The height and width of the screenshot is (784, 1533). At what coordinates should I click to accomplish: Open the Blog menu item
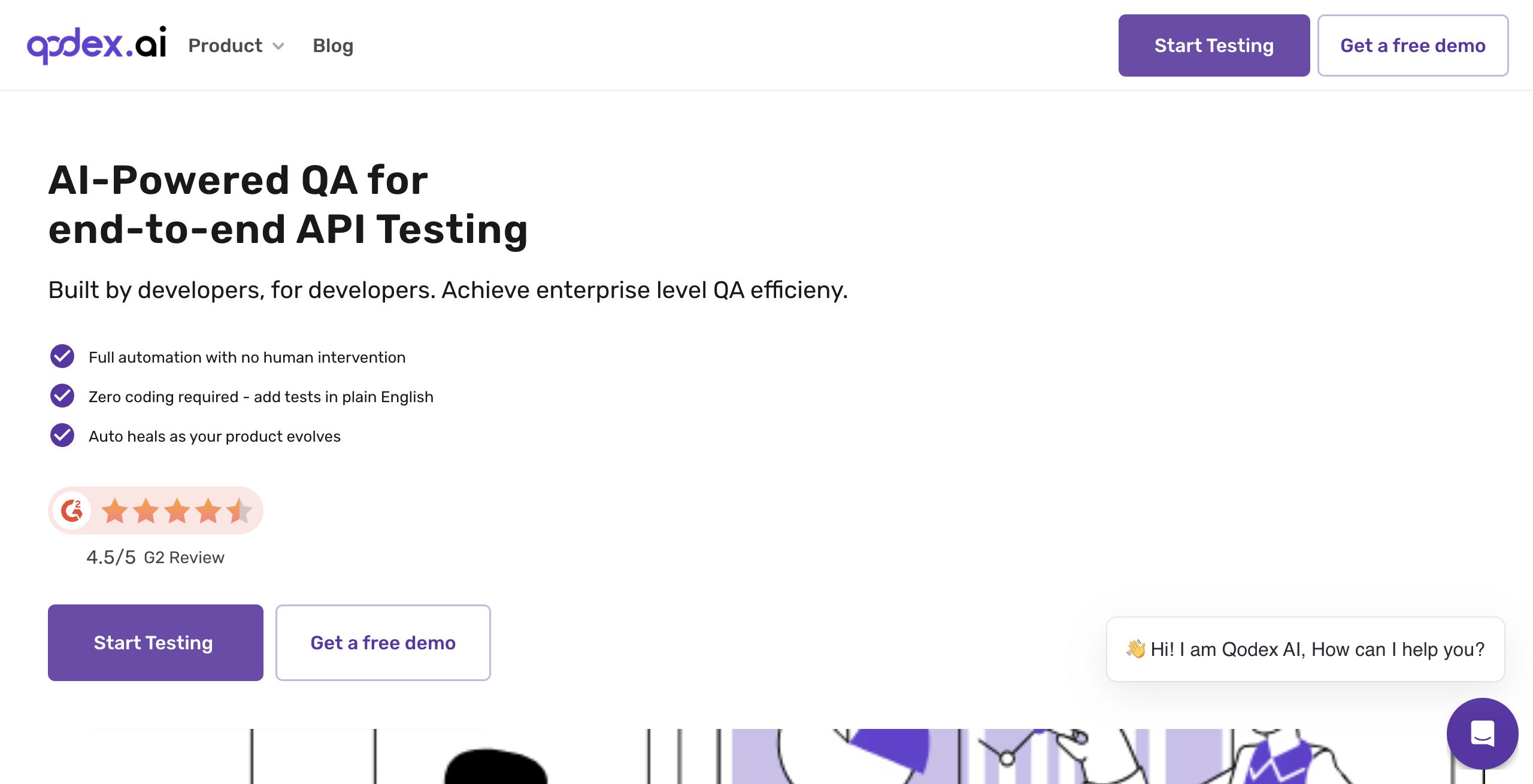tap(333, 45)
